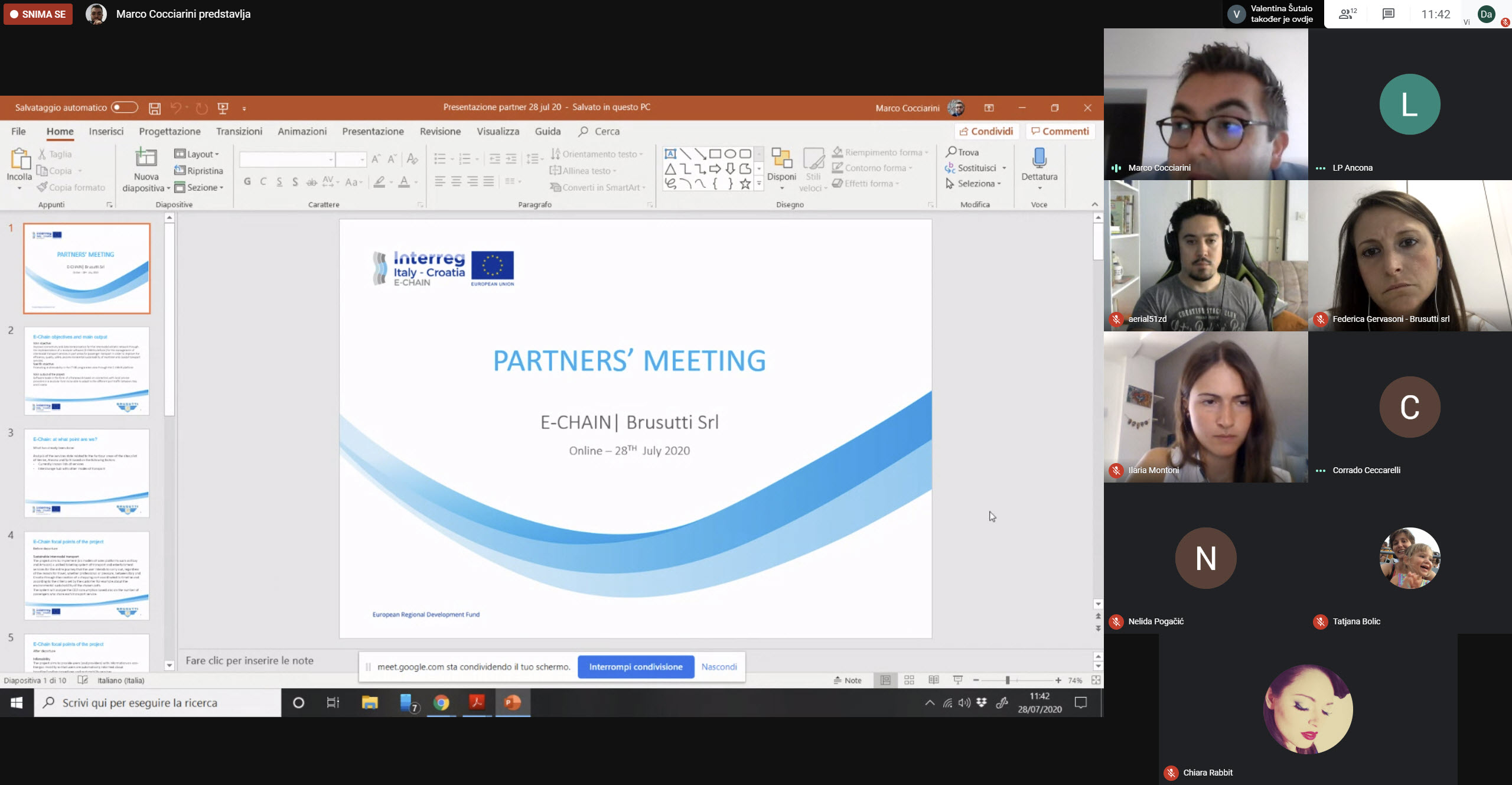Select the text box shape tool
This screenshot has width=1512, height=785.
[670, 154]
